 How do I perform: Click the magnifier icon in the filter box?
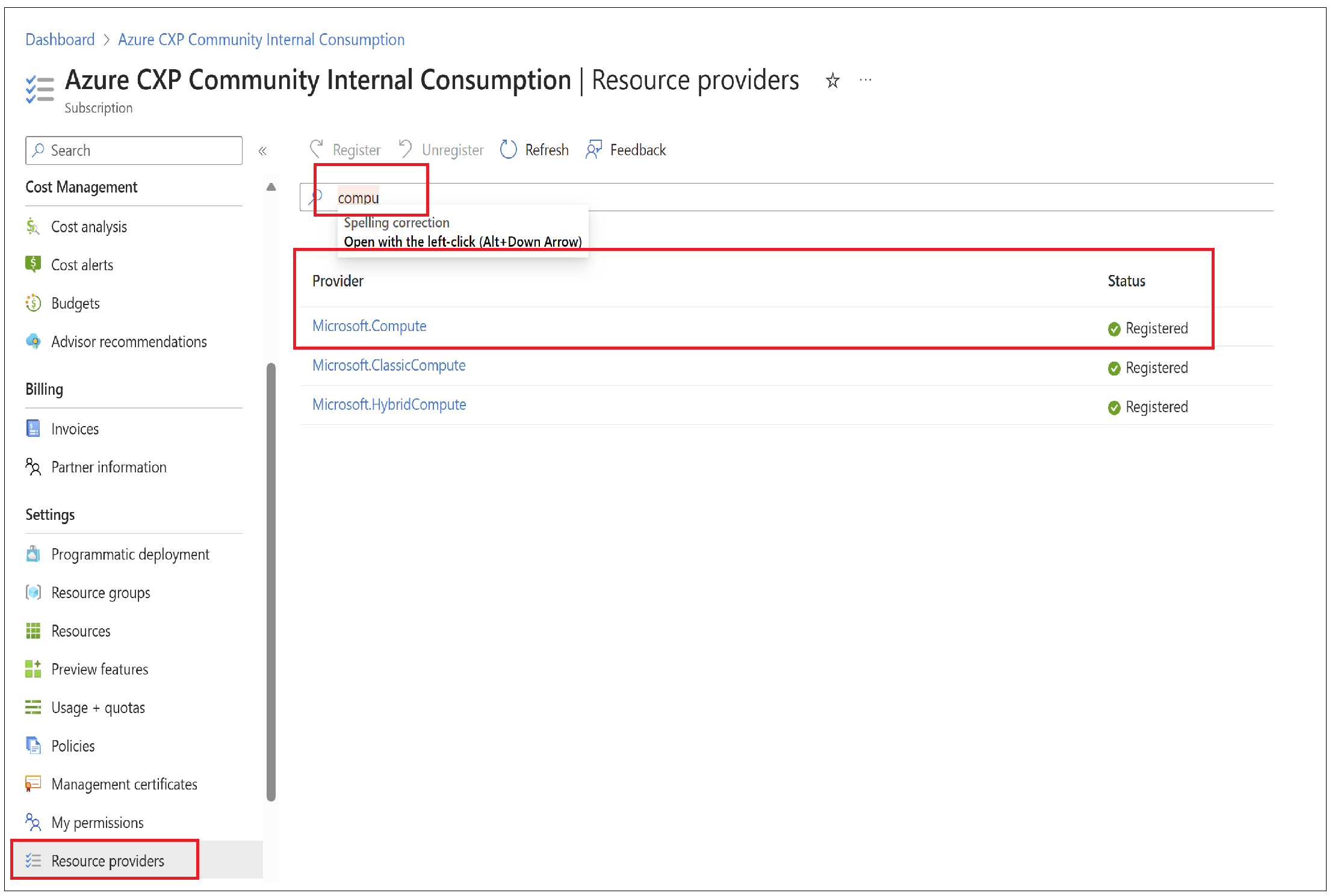coord(315,197)
